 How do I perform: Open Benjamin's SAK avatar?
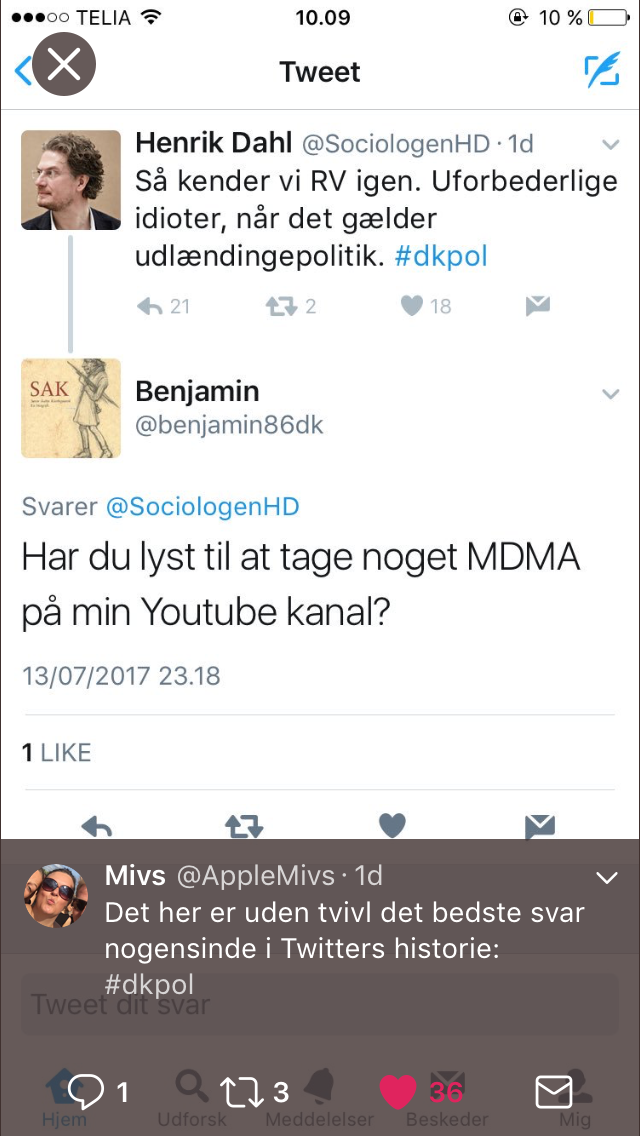pos(71,408)
